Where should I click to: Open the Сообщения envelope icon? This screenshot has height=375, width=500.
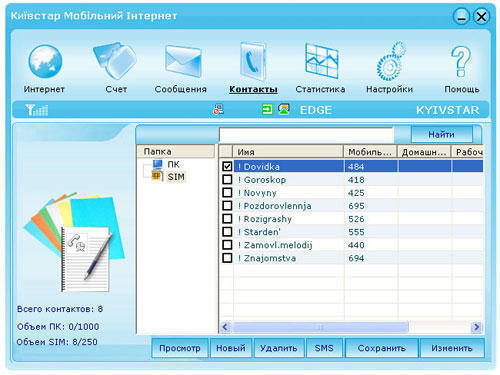pyautogui.click(x=183, y=61)
